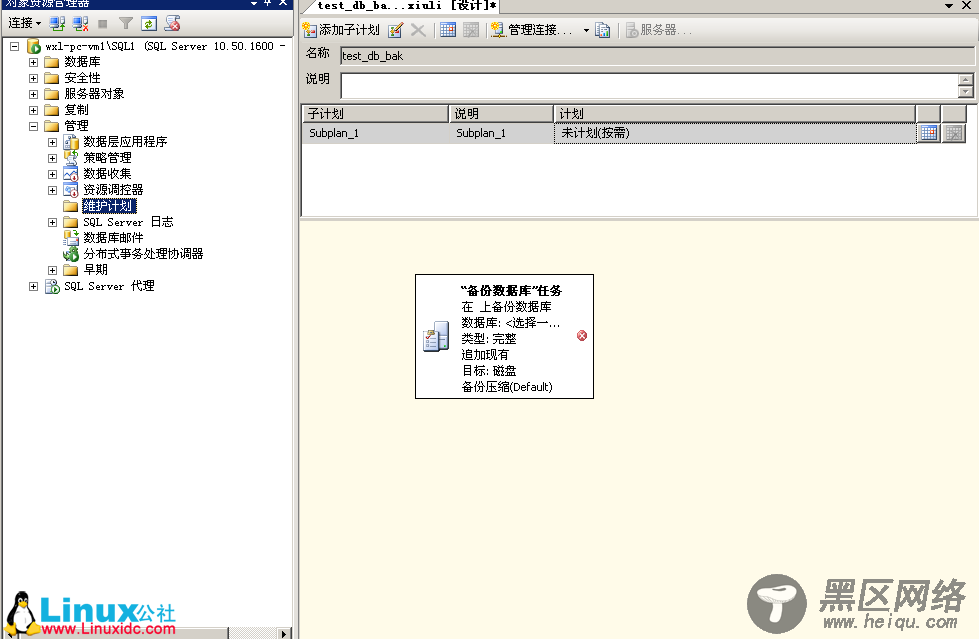
Task: Select the wxl-pc-vm1\SQL1 server icon
Action: click(x=34, y=46)
